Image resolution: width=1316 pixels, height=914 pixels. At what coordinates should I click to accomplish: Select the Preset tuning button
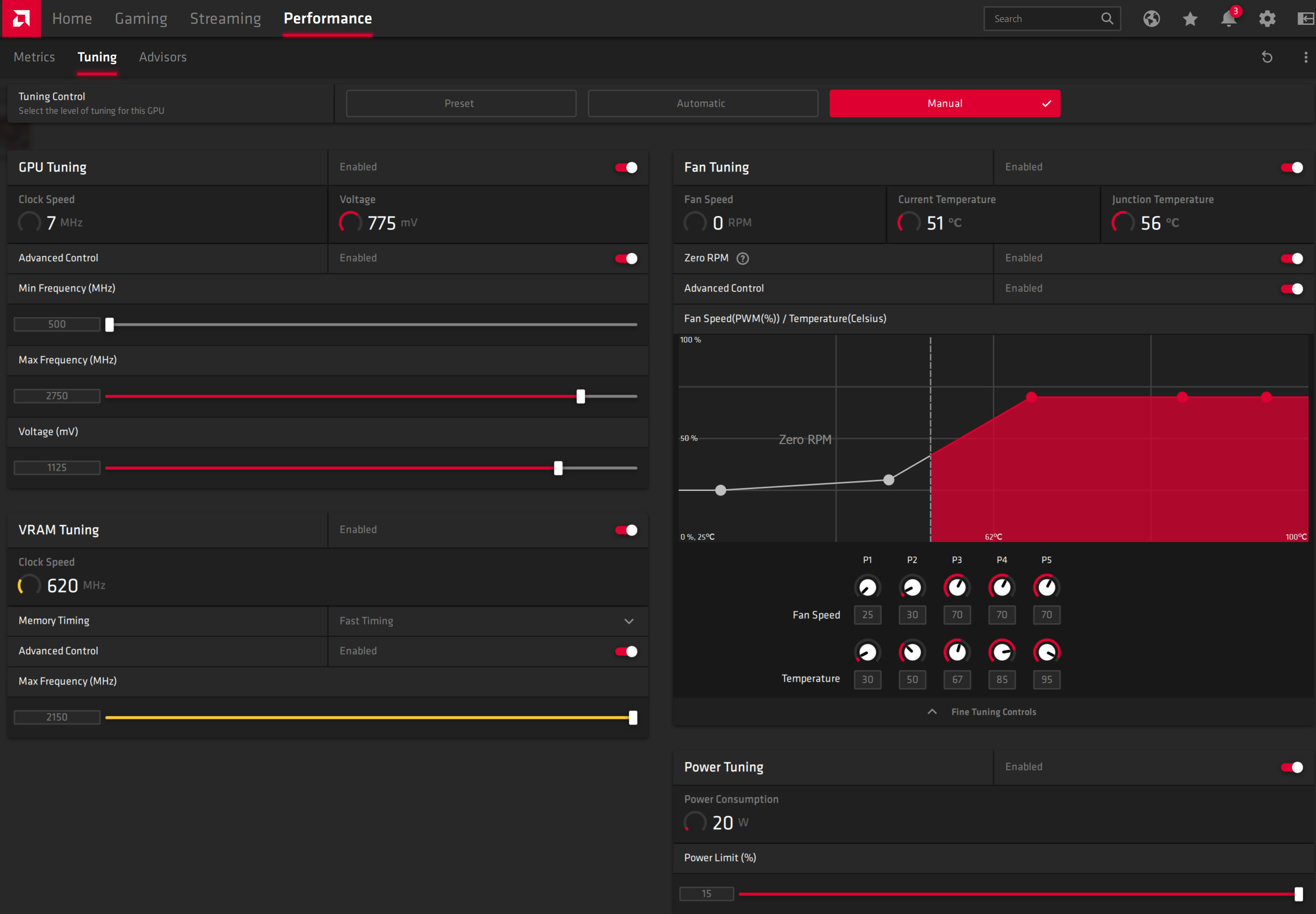[x=461, y=104]
